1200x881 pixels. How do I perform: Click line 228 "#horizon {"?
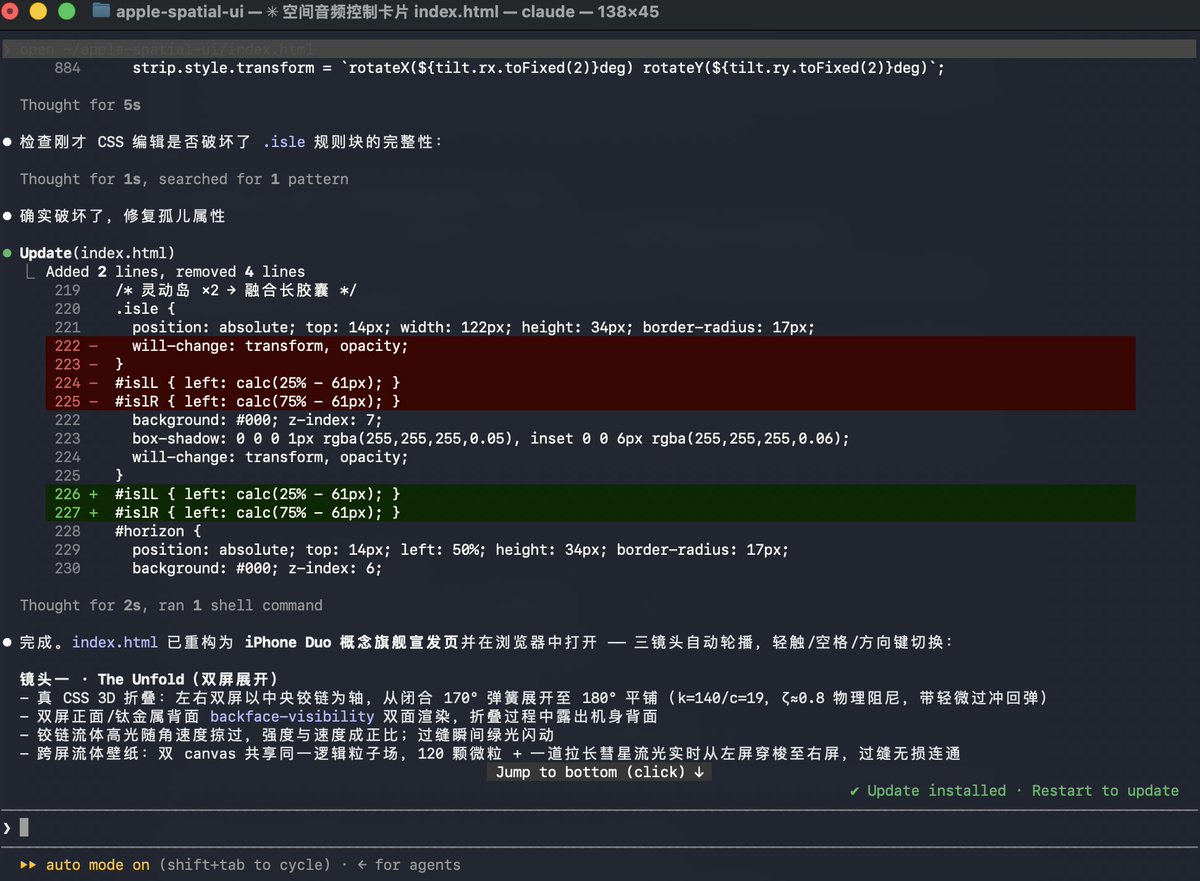158,531
